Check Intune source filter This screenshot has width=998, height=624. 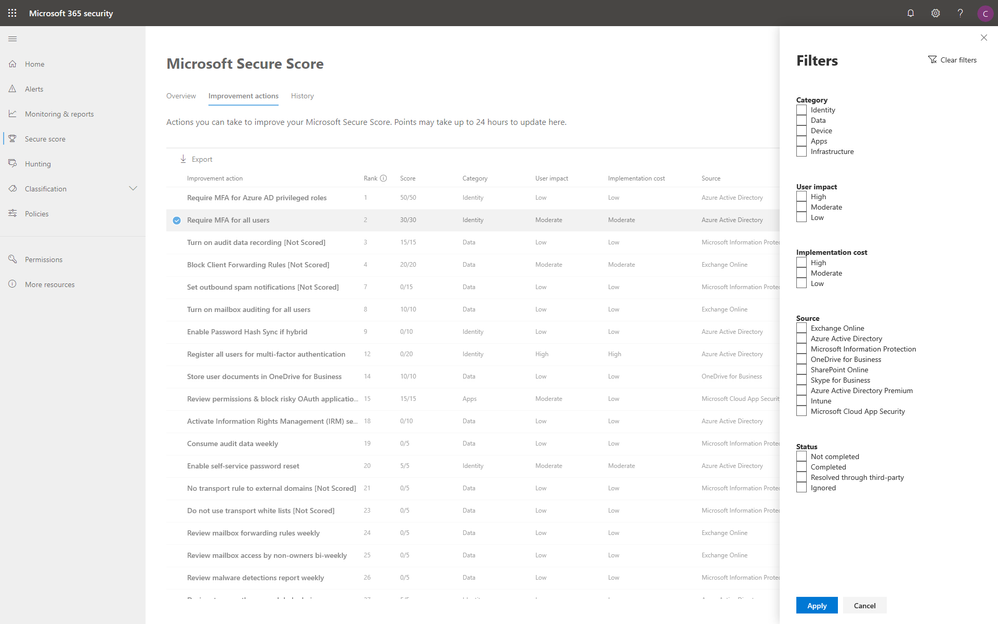tap(801, 401)
